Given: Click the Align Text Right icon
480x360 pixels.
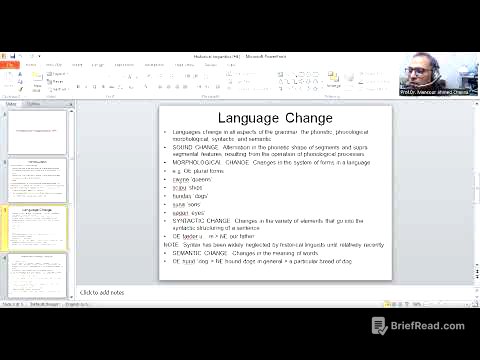Looking at the screenshot, I should point(177,87).
